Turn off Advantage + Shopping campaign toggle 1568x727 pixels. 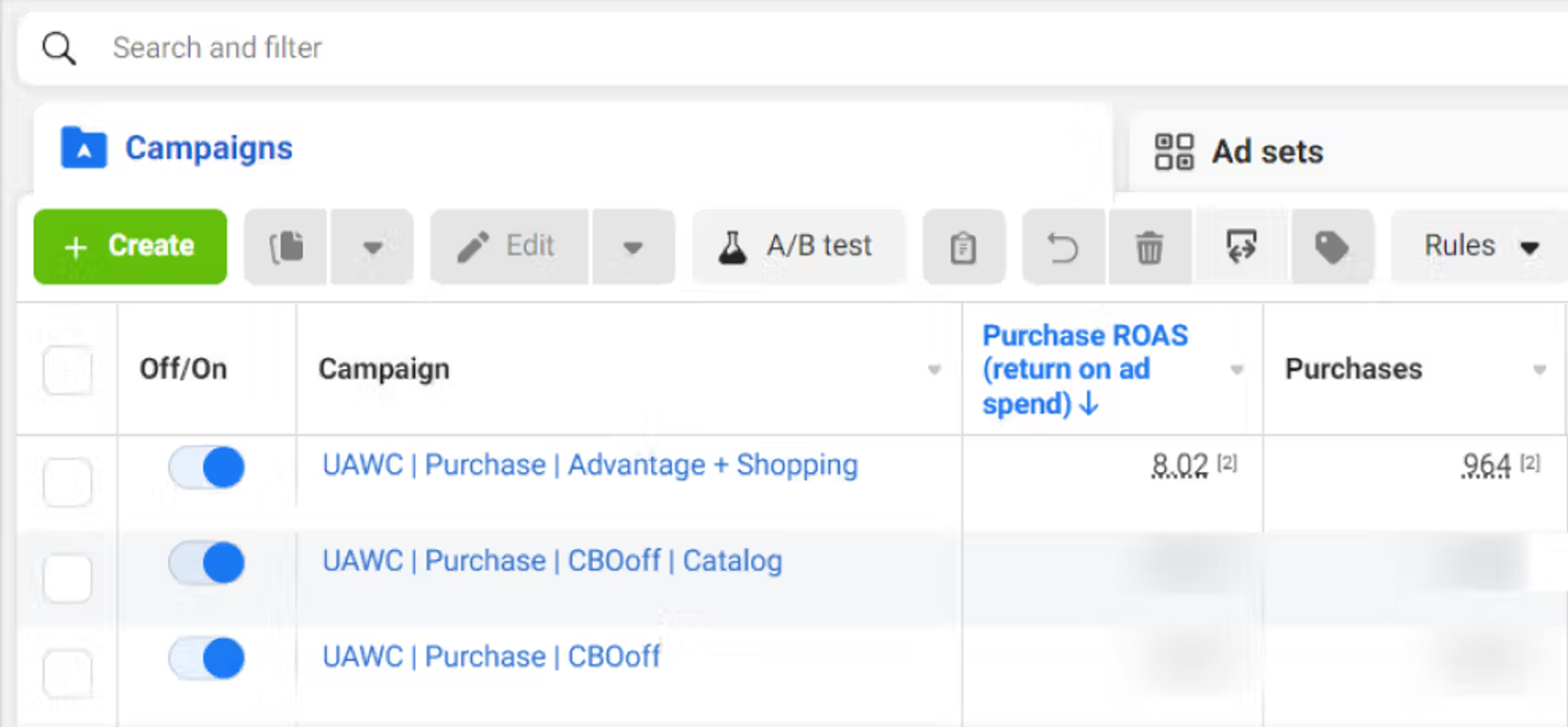(207, 467)
